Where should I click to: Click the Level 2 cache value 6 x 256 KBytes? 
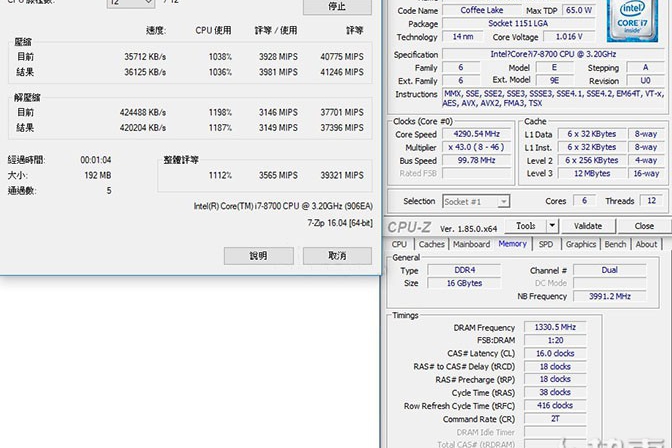[x=591, y=160]
